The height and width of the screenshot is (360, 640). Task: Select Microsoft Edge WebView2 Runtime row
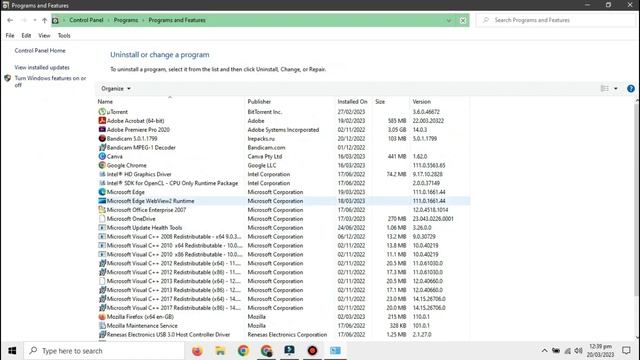[283, 201]
